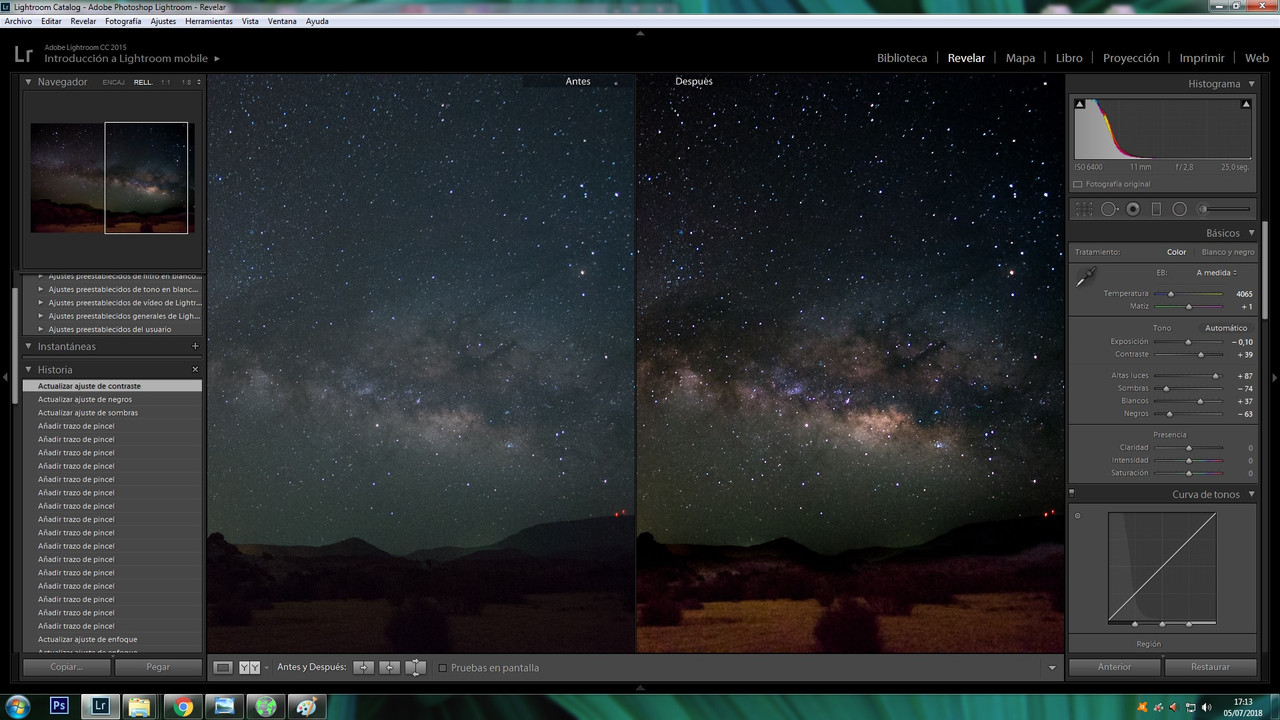The image size is (1280, 720).
Task: Expand Ajustes preestablecidos del usuario folder
Action: [x=41, y=329]
